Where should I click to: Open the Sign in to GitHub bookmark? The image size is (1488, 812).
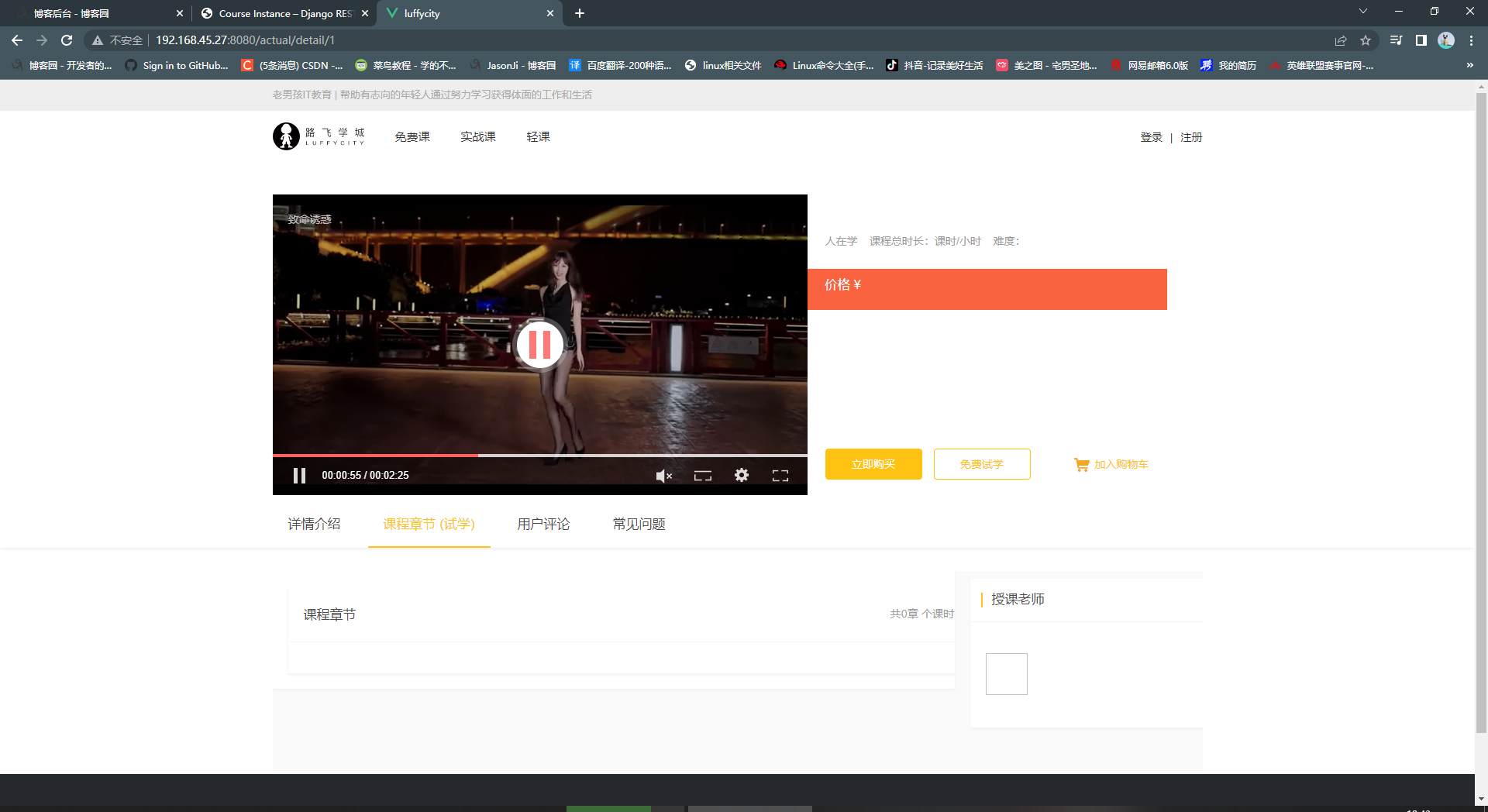coord(177,65)
